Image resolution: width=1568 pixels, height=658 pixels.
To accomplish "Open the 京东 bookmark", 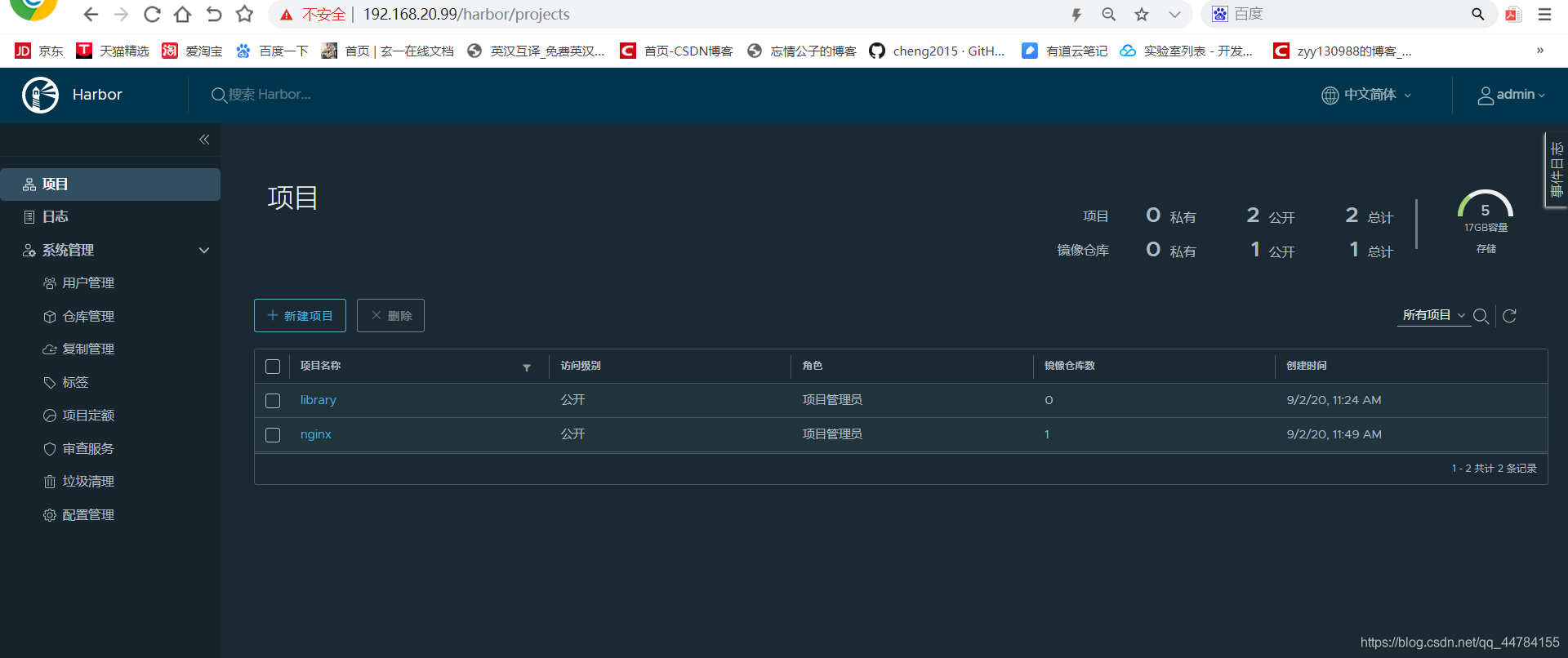I will 39,51.
